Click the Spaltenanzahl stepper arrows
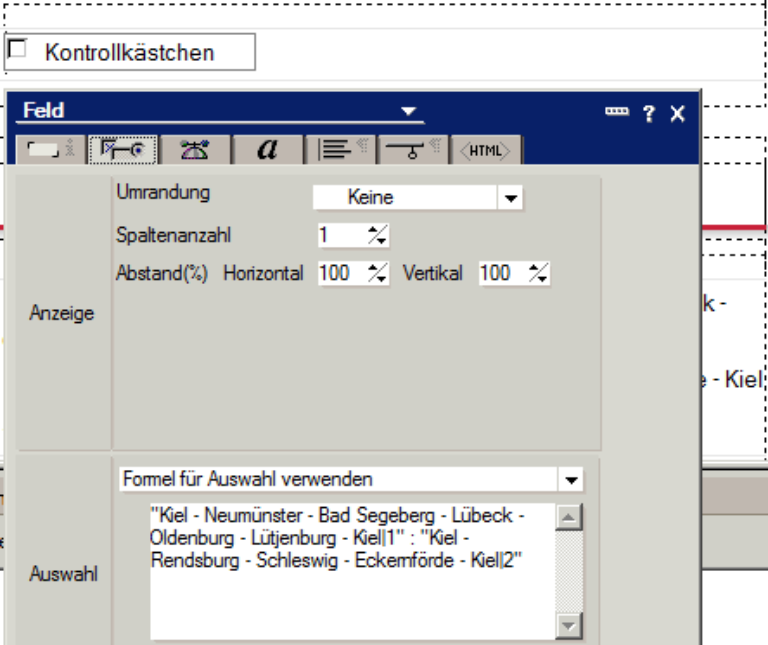768x645 pixels. (378, 235)
